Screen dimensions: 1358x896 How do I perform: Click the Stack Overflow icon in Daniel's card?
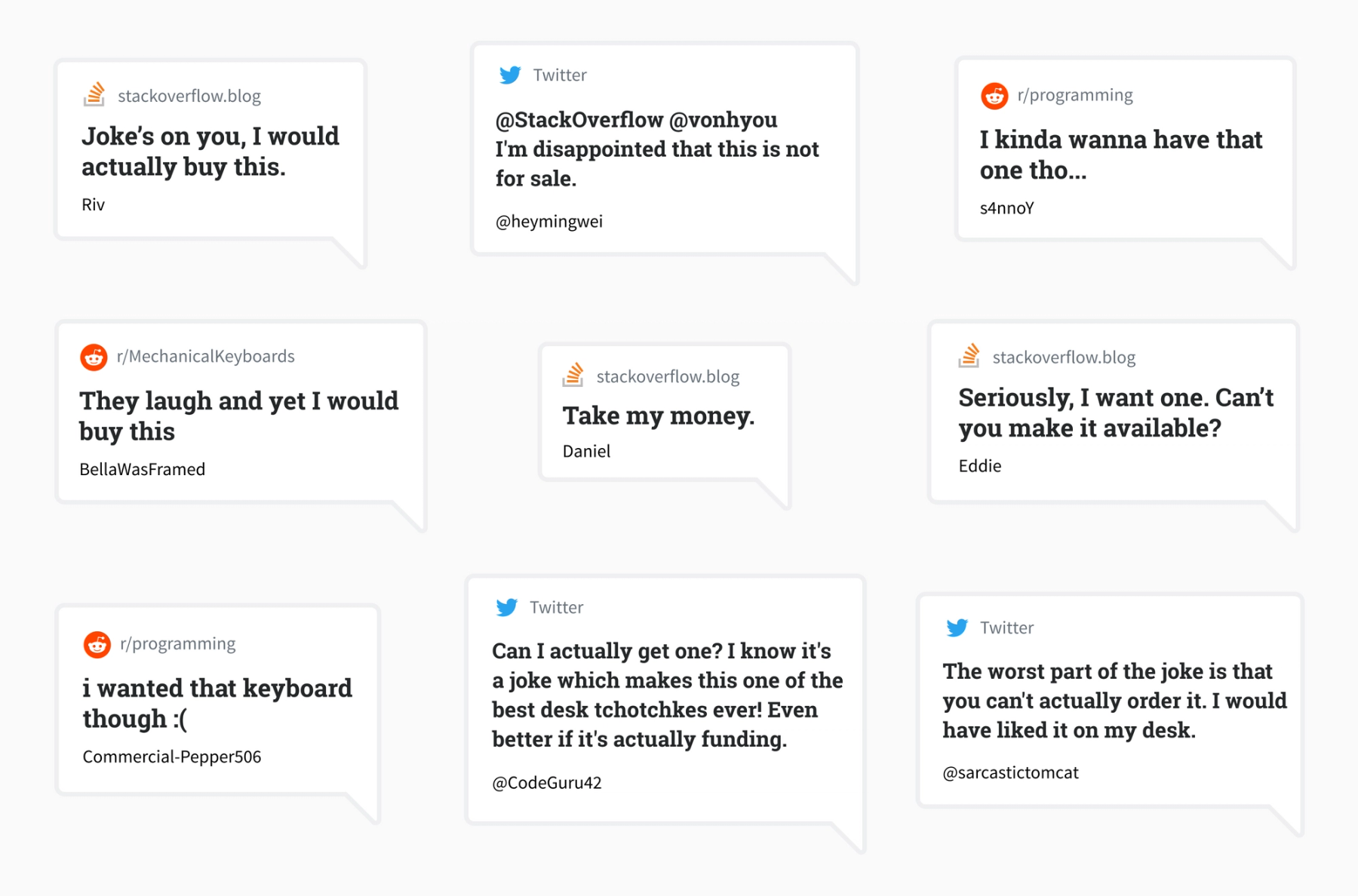click(x=573, y=375)
